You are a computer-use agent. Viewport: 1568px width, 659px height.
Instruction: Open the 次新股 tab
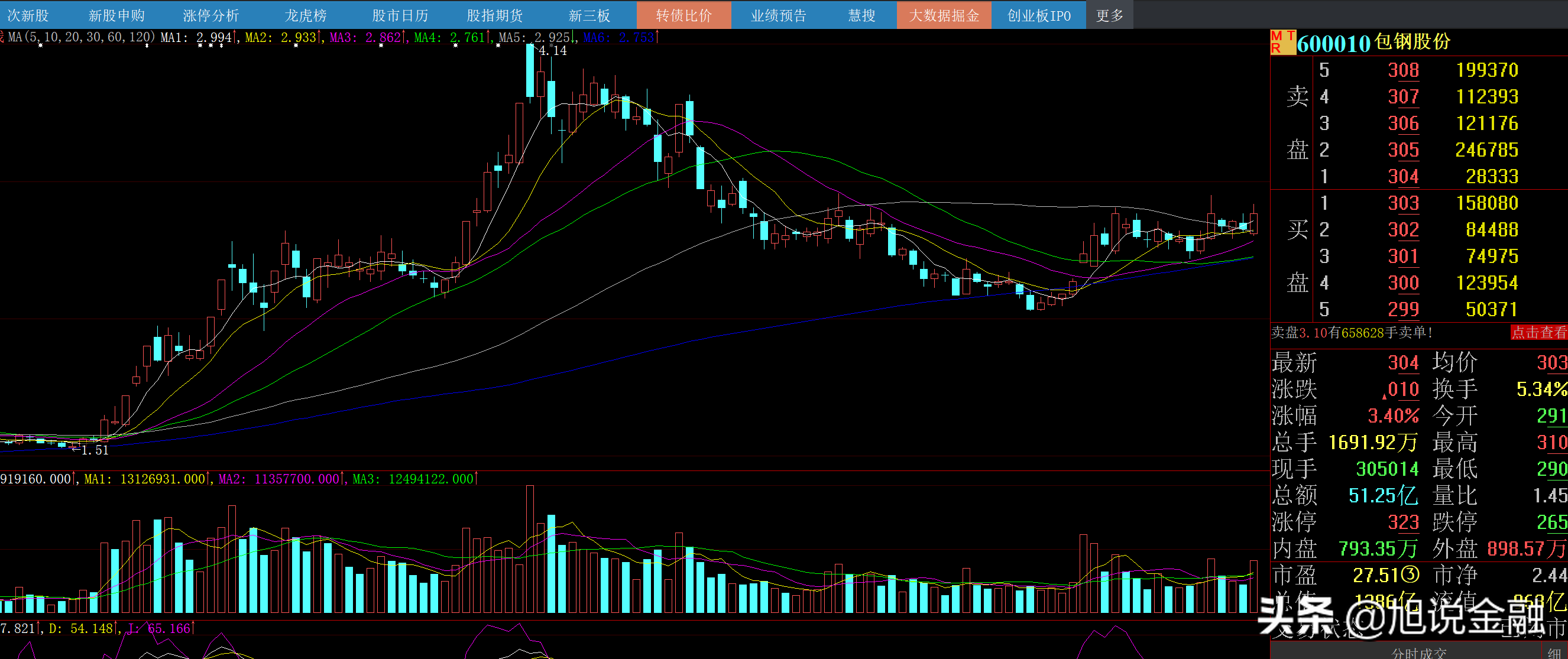(27, 15)
